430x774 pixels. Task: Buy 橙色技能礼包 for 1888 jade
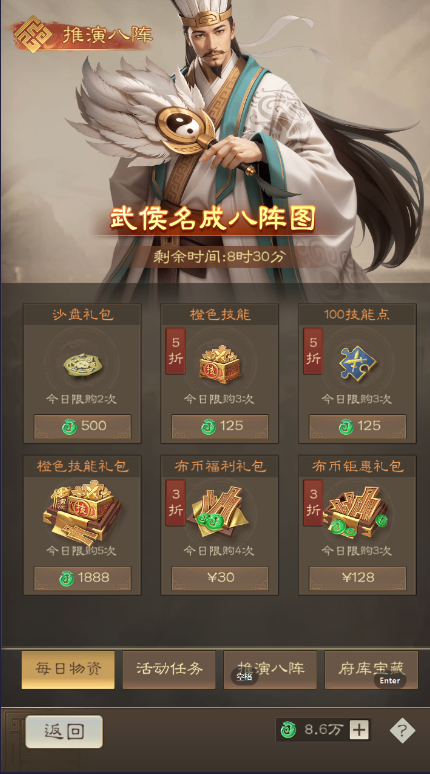pos(82,578)
